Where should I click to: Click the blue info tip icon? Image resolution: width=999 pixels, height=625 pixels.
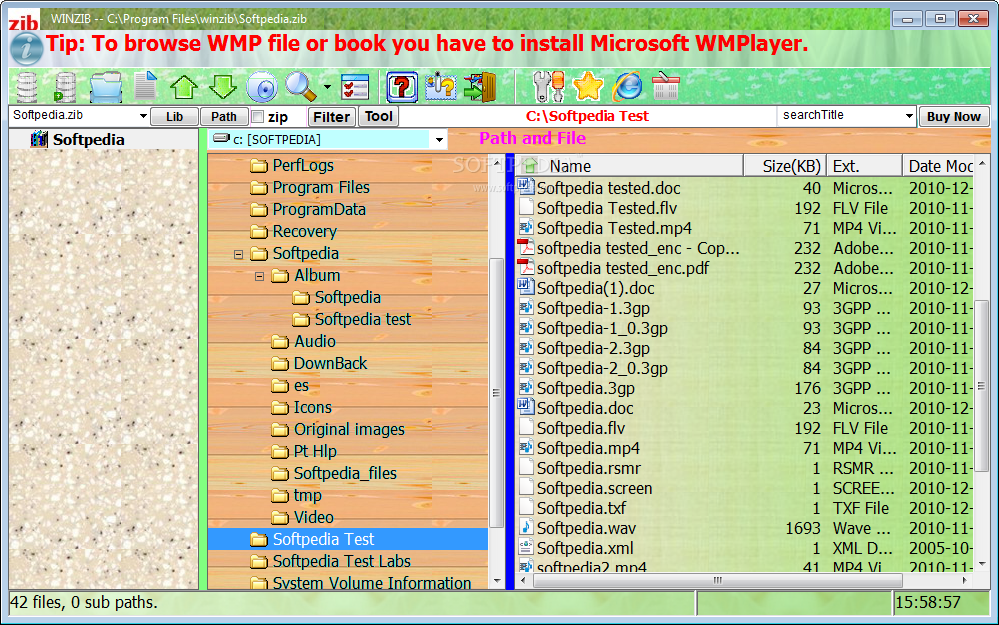pyautogui.click(x=27, y=48)
